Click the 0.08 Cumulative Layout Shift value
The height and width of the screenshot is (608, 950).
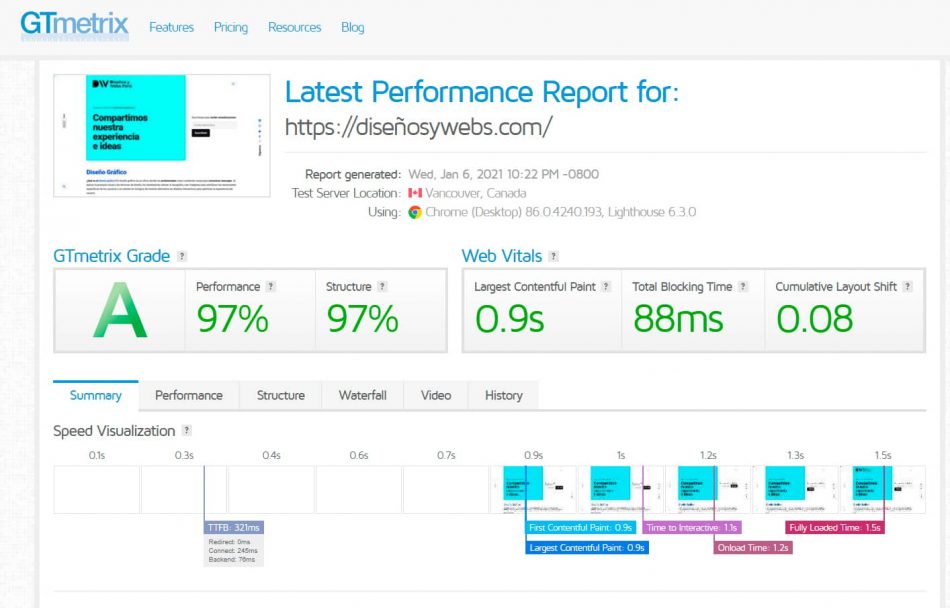[814, 319]
